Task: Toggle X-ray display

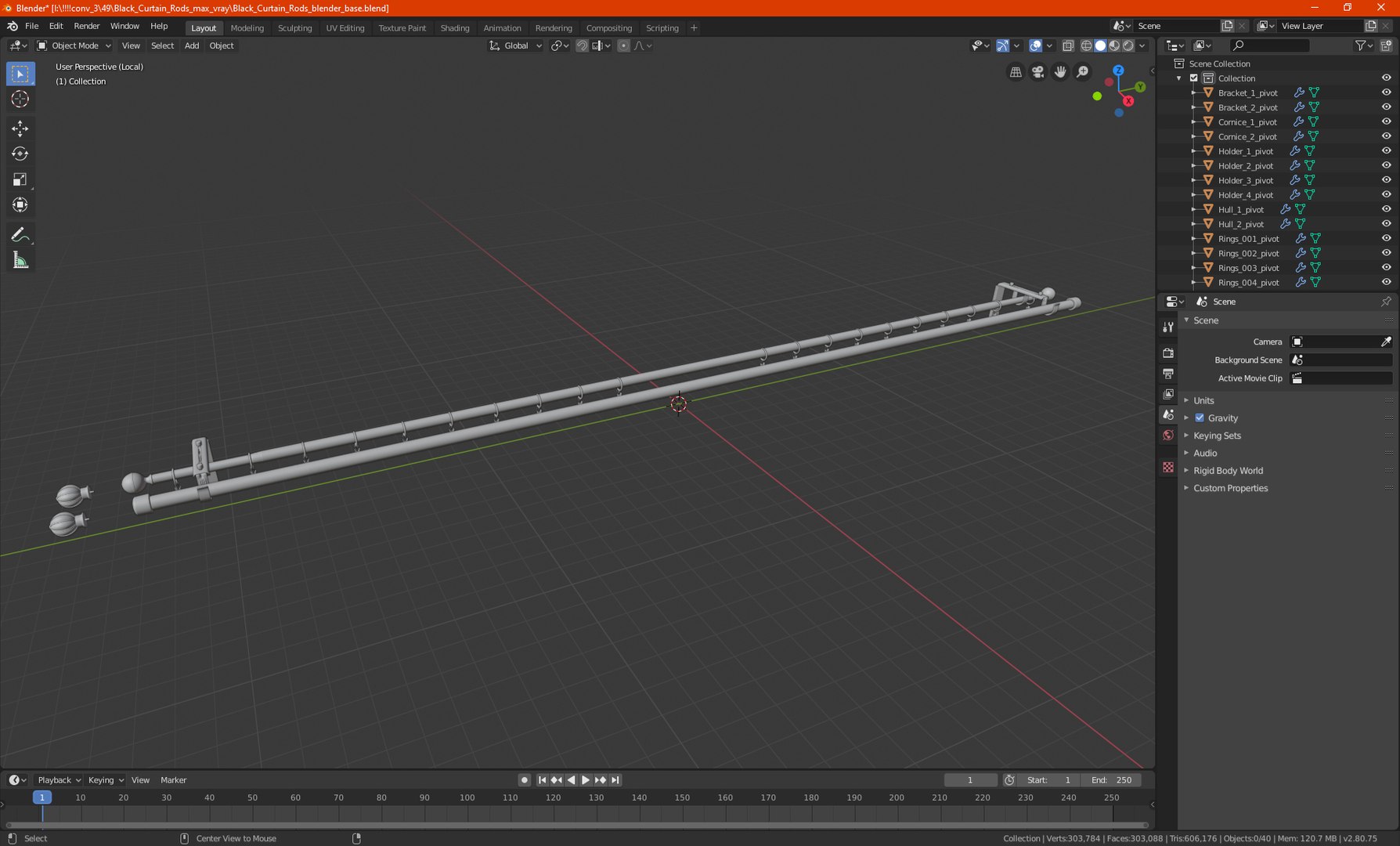Action: [1068, 45]
